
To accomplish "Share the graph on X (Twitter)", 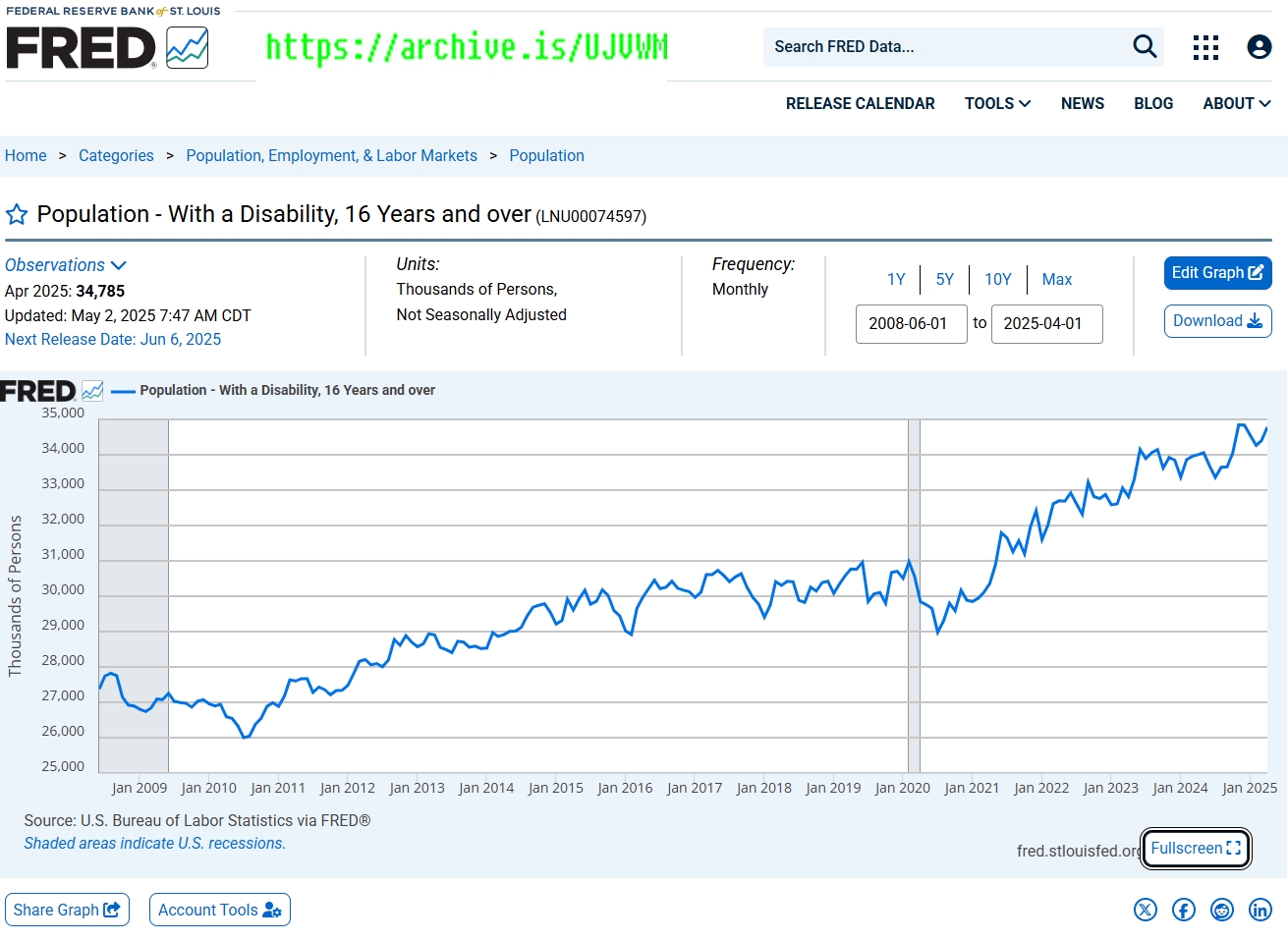I will (1146, 910).
